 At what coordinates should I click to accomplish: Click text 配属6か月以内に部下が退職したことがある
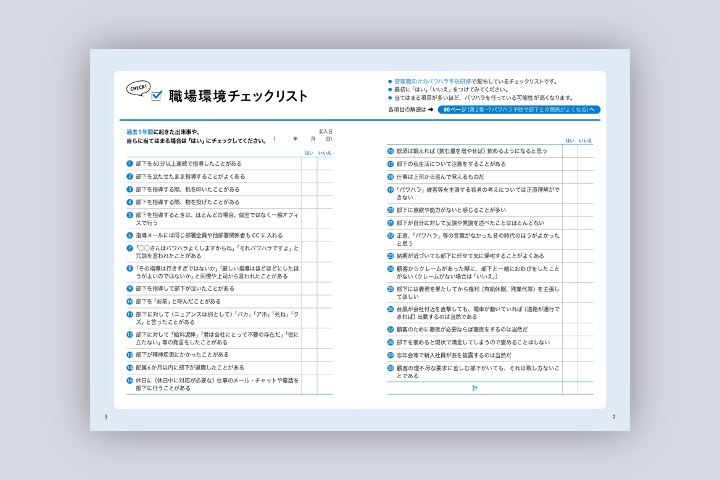point(190,367)
